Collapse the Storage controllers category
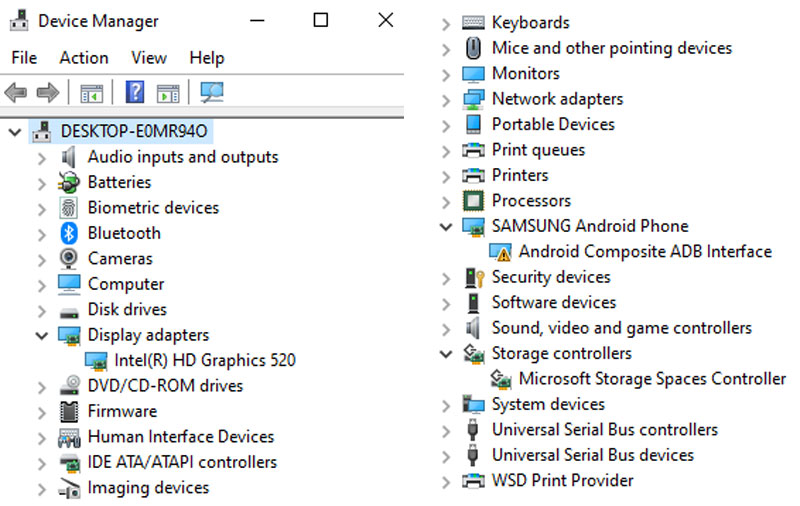The height and width of the screenshot is (506, 800). coord(446,354)
